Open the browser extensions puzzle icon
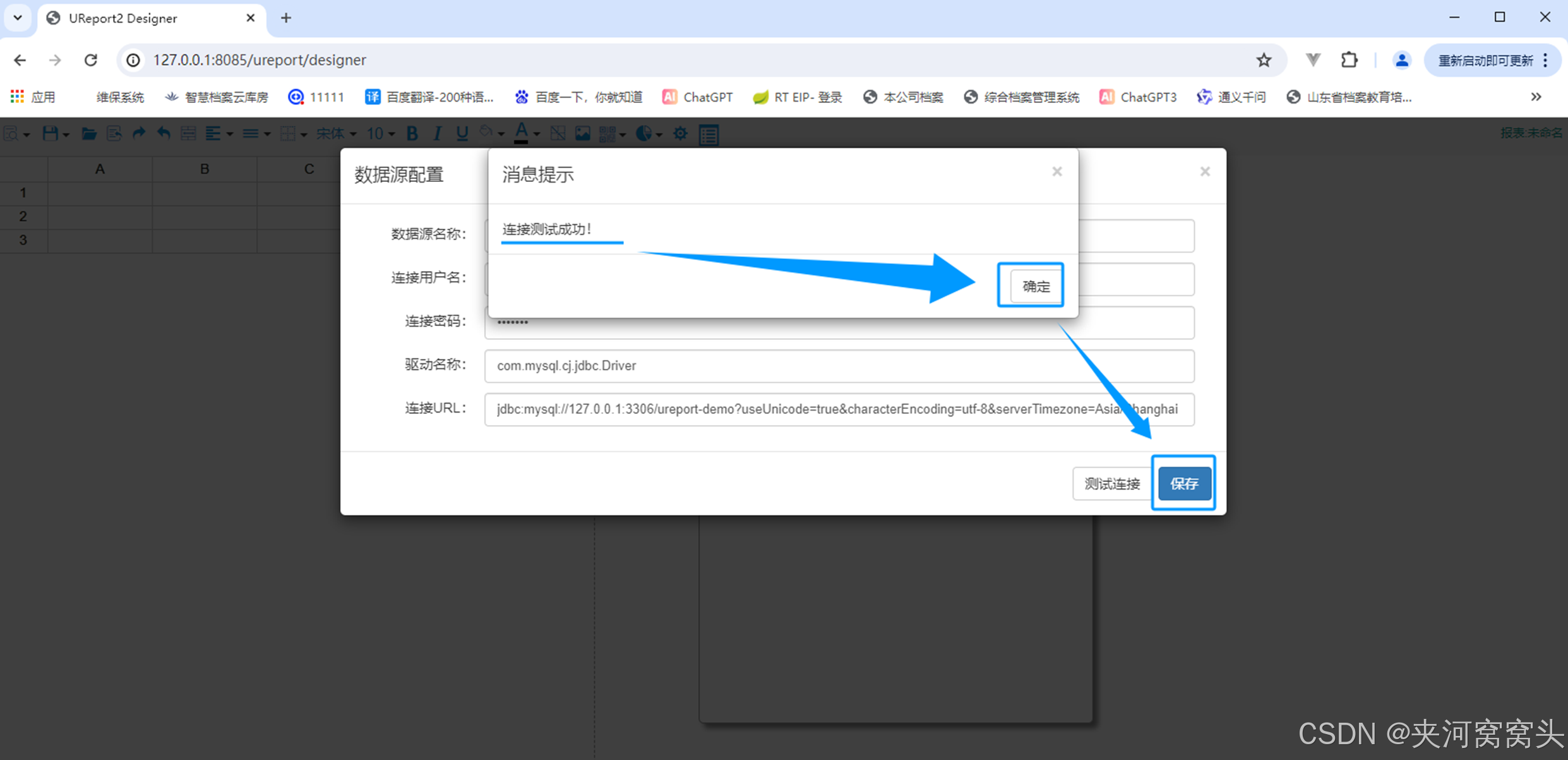Screen dimensions: 1568x760 click(x=1349, y=60)
